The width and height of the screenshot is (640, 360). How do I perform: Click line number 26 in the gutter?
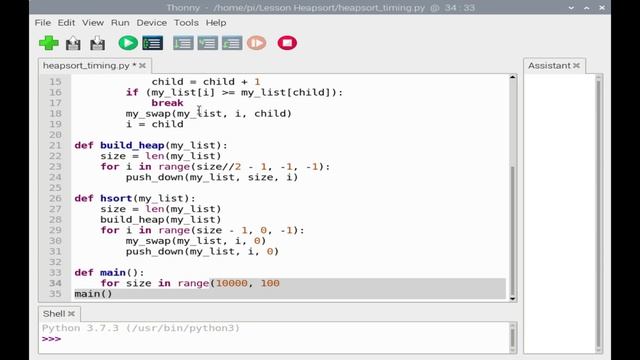pos(55,198)
